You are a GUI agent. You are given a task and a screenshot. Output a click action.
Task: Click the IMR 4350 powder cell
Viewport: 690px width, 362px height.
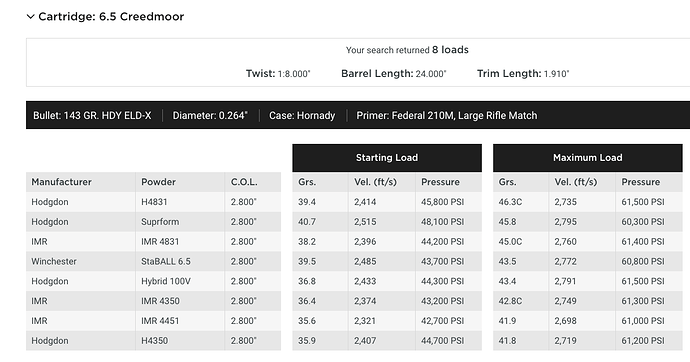click(x=180, y=301)
